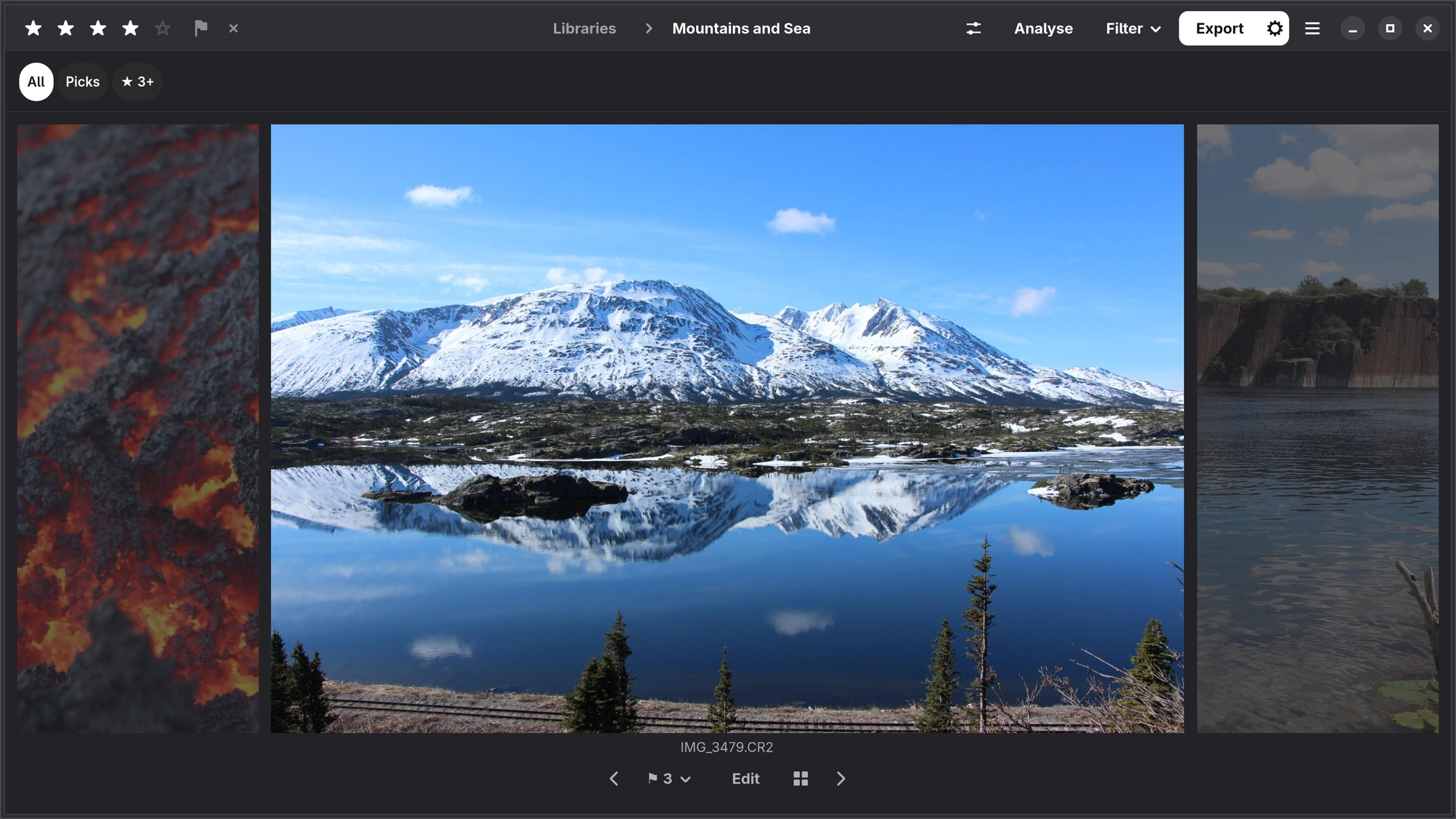The image size is (1456, 819).
Task: Maximize the window
Action: 1390,28
